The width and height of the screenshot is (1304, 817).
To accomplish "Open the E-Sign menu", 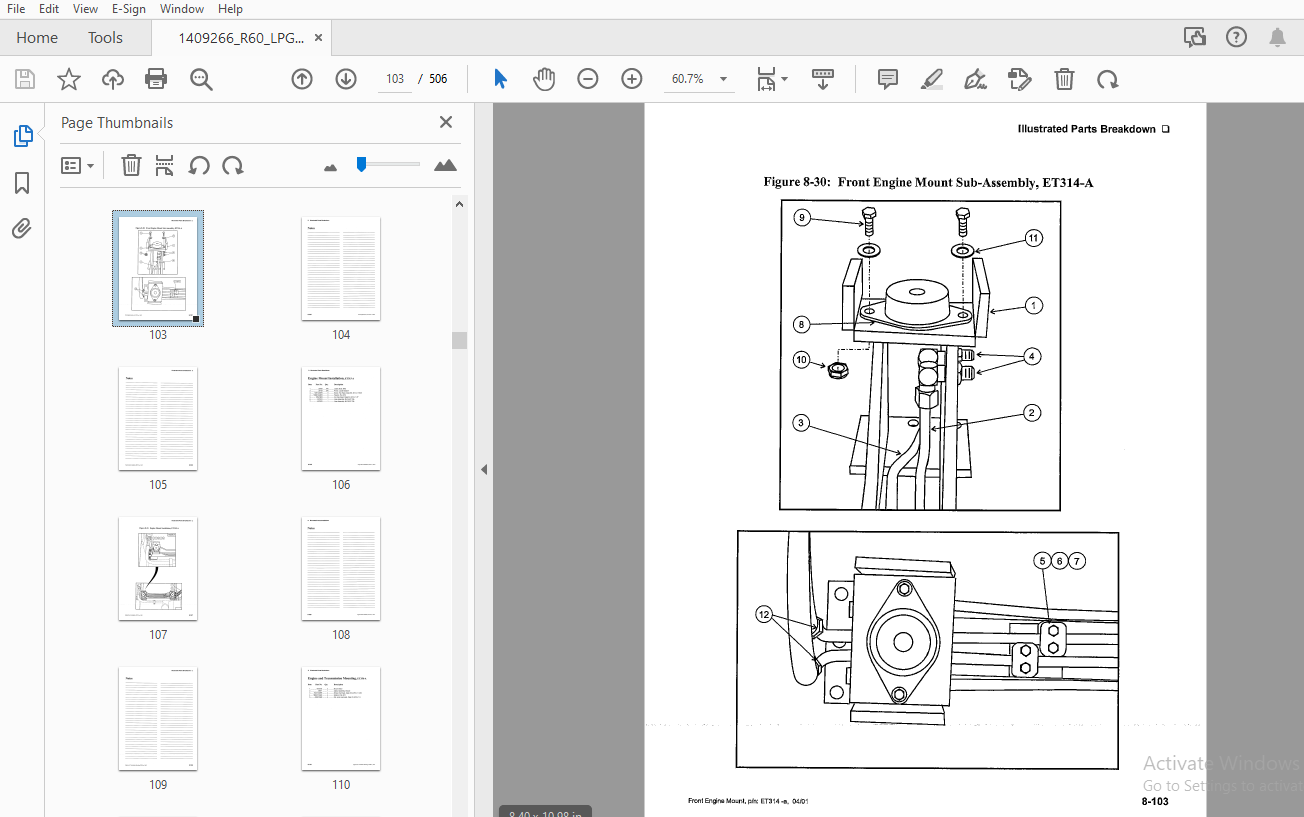I will tap(129, 9).
